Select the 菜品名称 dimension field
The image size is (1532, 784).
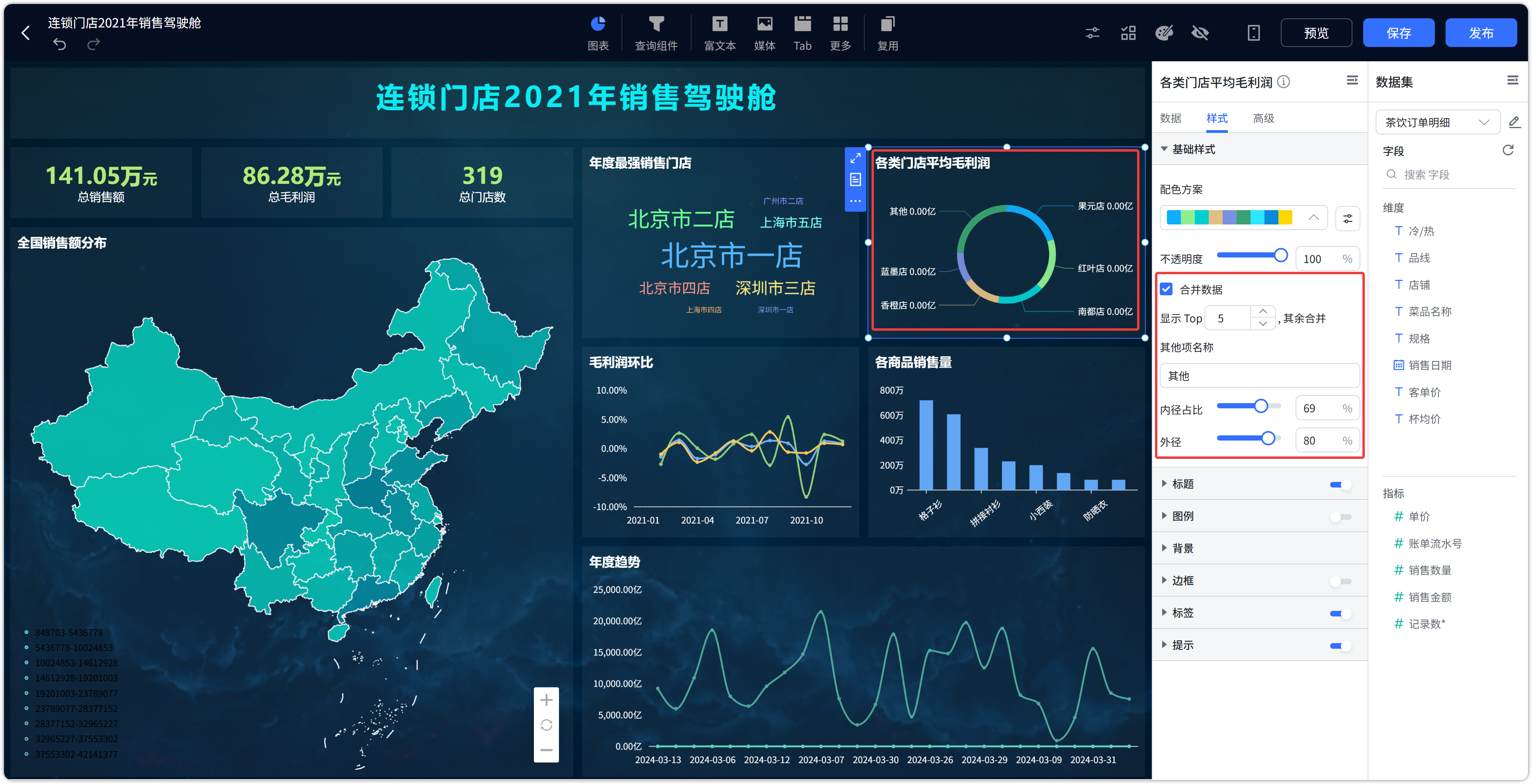point(1423,312)
